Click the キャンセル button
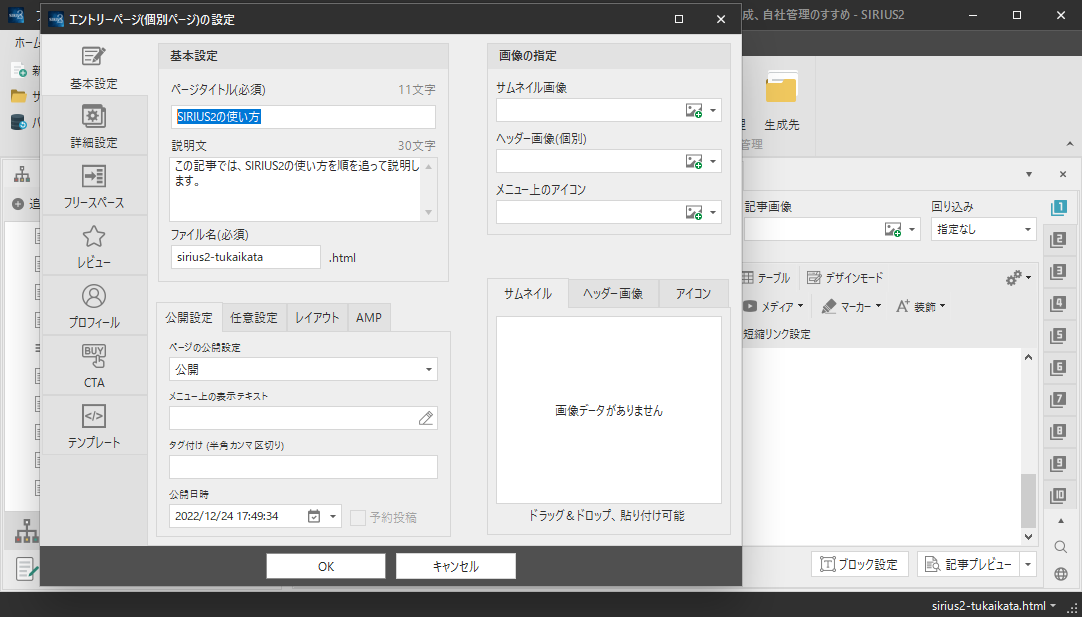Screen dimensions: 1082x617 point(455,566)
